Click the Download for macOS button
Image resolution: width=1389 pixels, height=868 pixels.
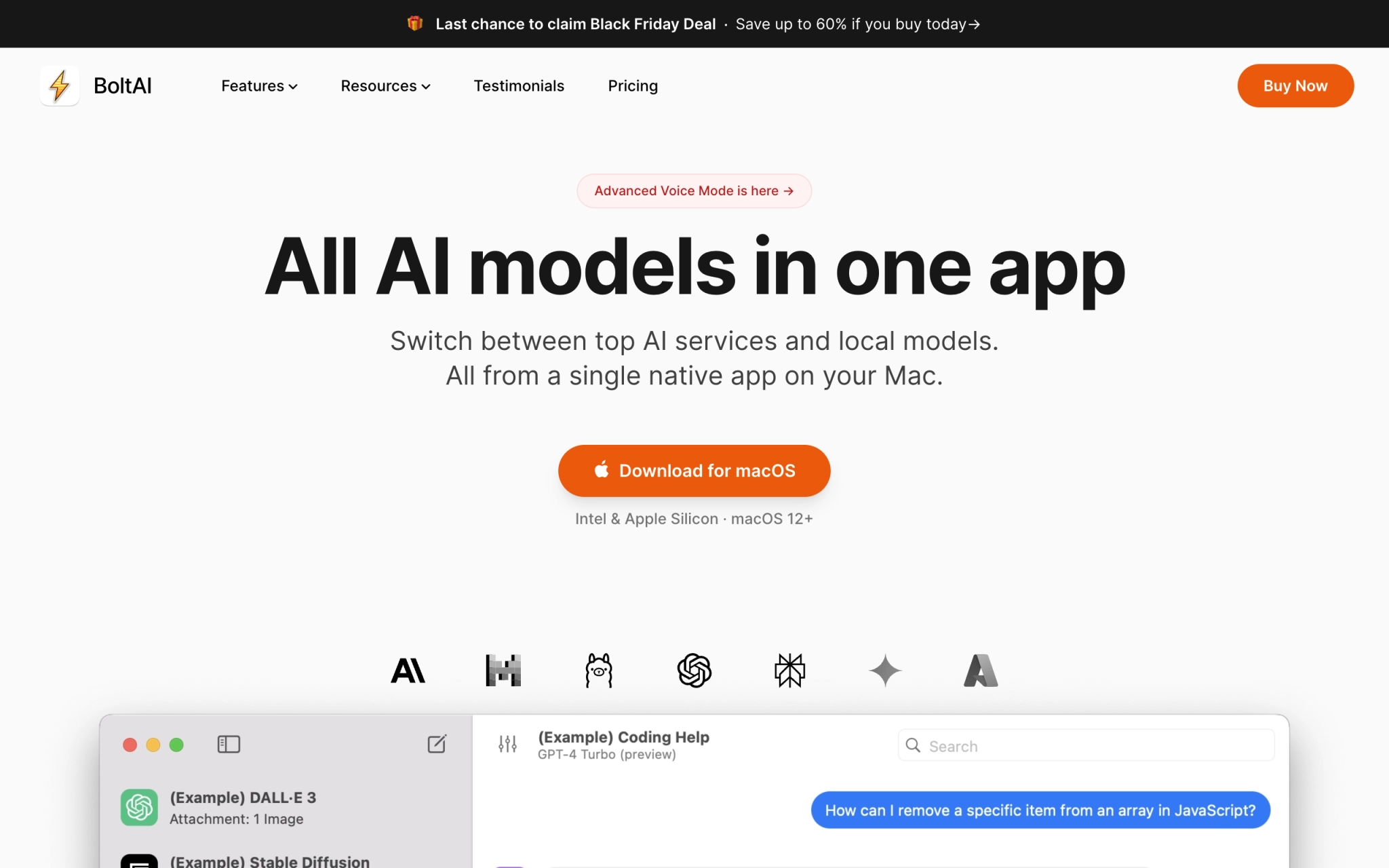point(694,471)
